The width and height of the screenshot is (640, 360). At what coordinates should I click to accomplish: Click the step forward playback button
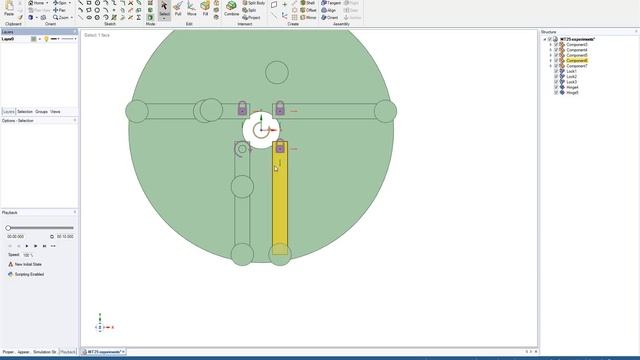tap(36, 246)
